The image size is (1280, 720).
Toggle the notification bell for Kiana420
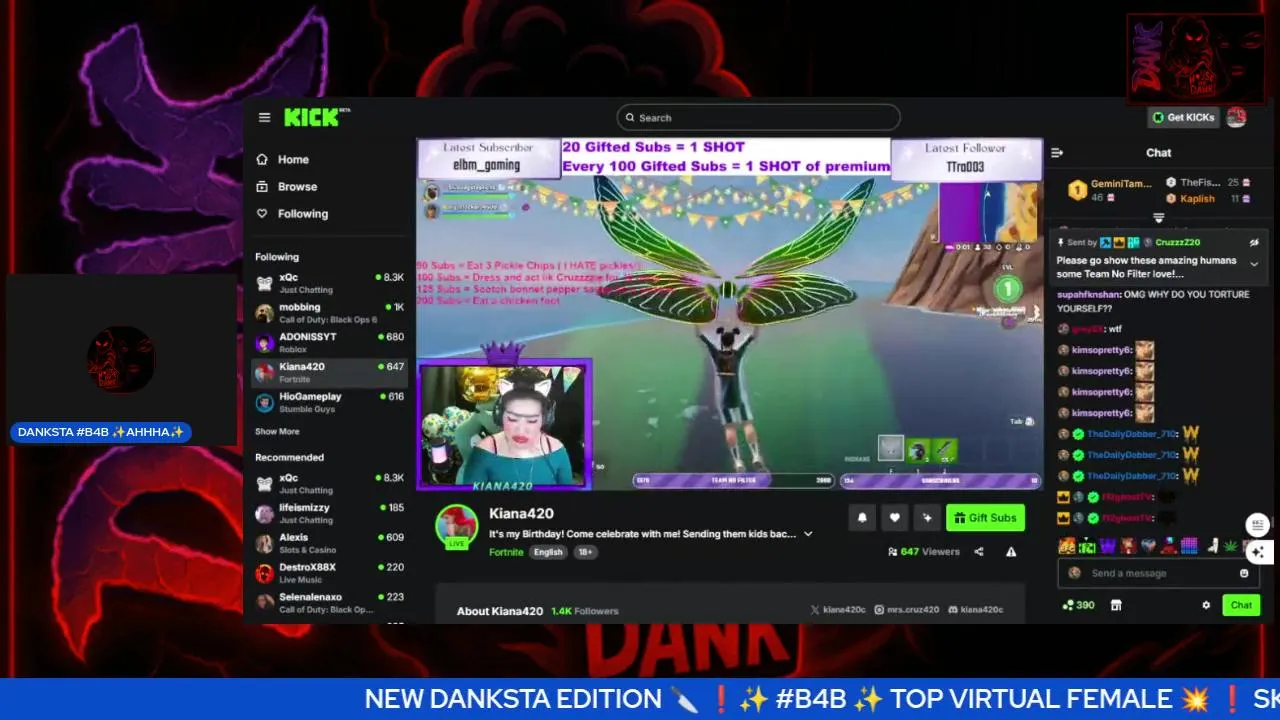point(862,517)
